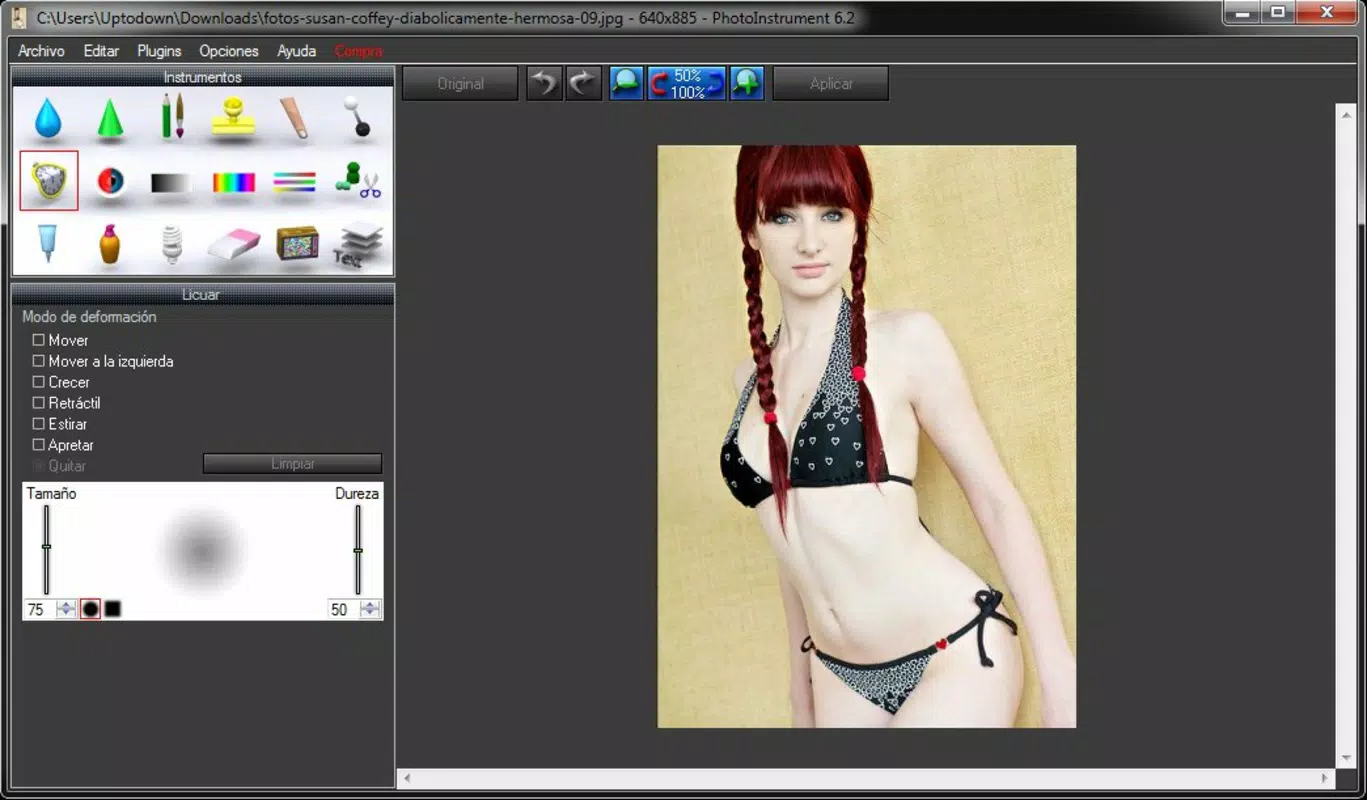Click the Dureza value field showing 50

pos(343,609)
